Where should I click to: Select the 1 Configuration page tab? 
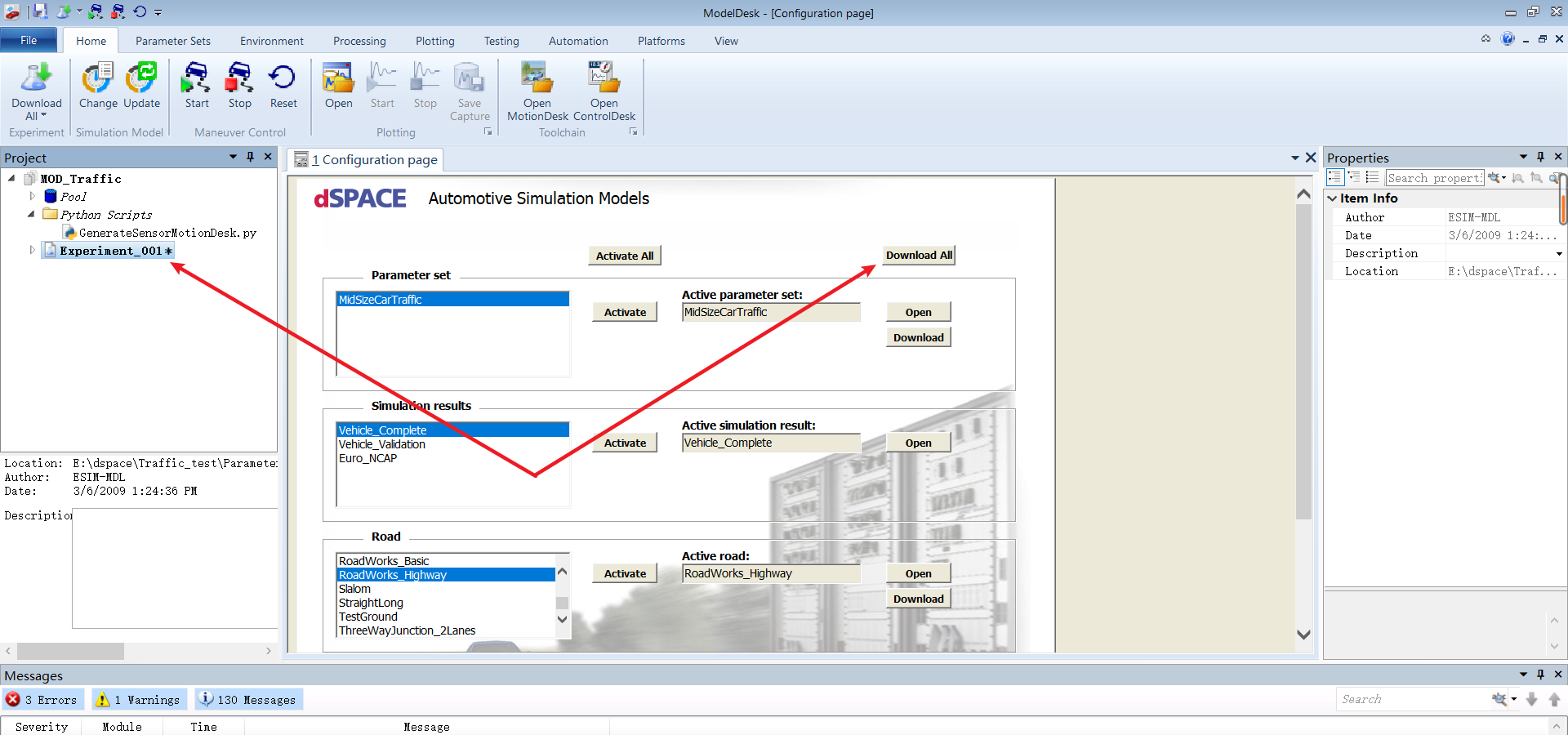tap(367, 159)
